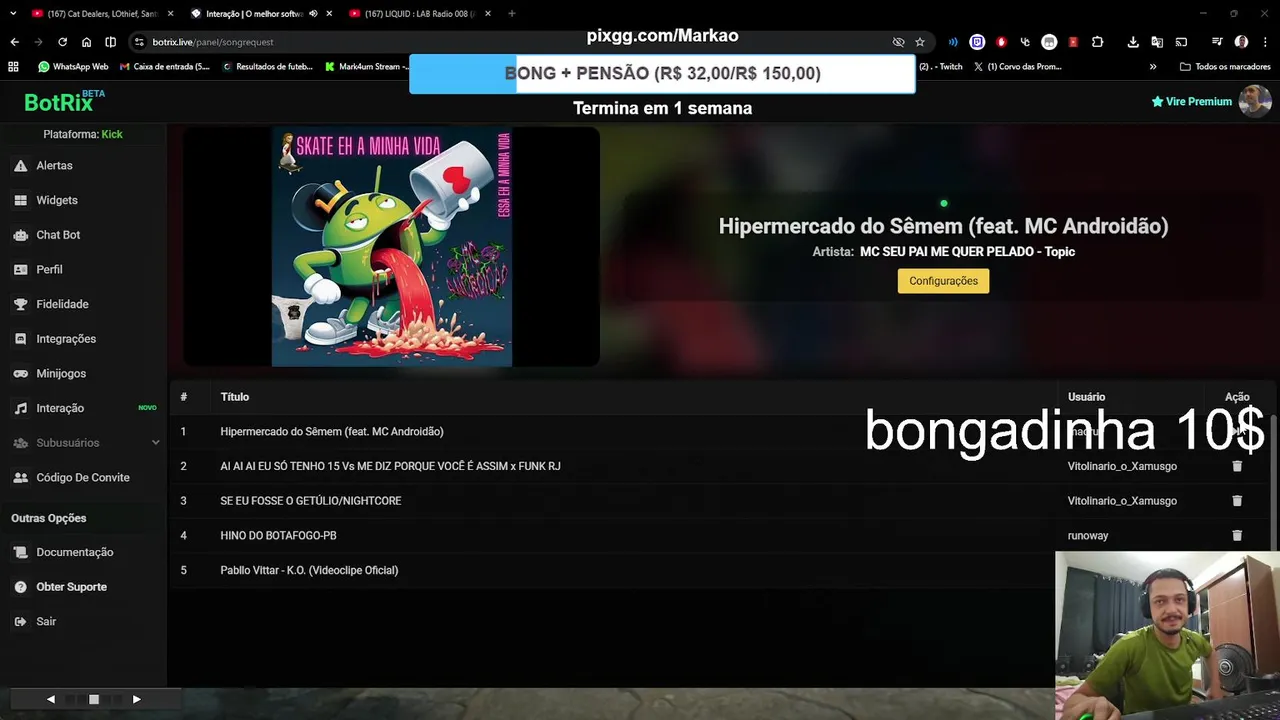Delete SE EU FOSSE O GETÚLIO/NIGHTCORE song
Screen dimensions: 1280x720
coord(1237,501)
